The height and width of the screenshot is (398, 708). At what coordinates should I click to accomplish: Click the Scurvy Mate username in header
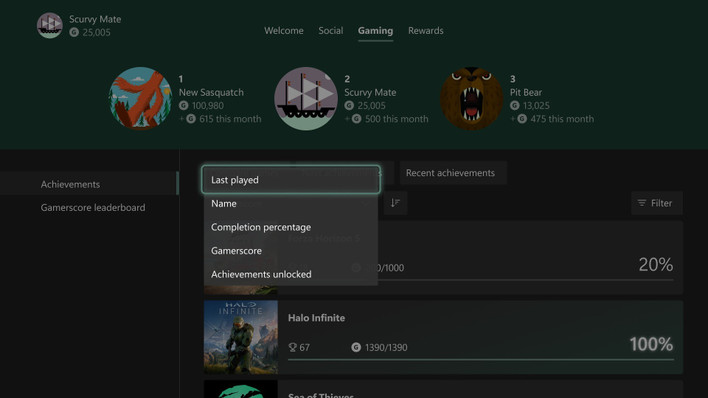tap(95, 19)
